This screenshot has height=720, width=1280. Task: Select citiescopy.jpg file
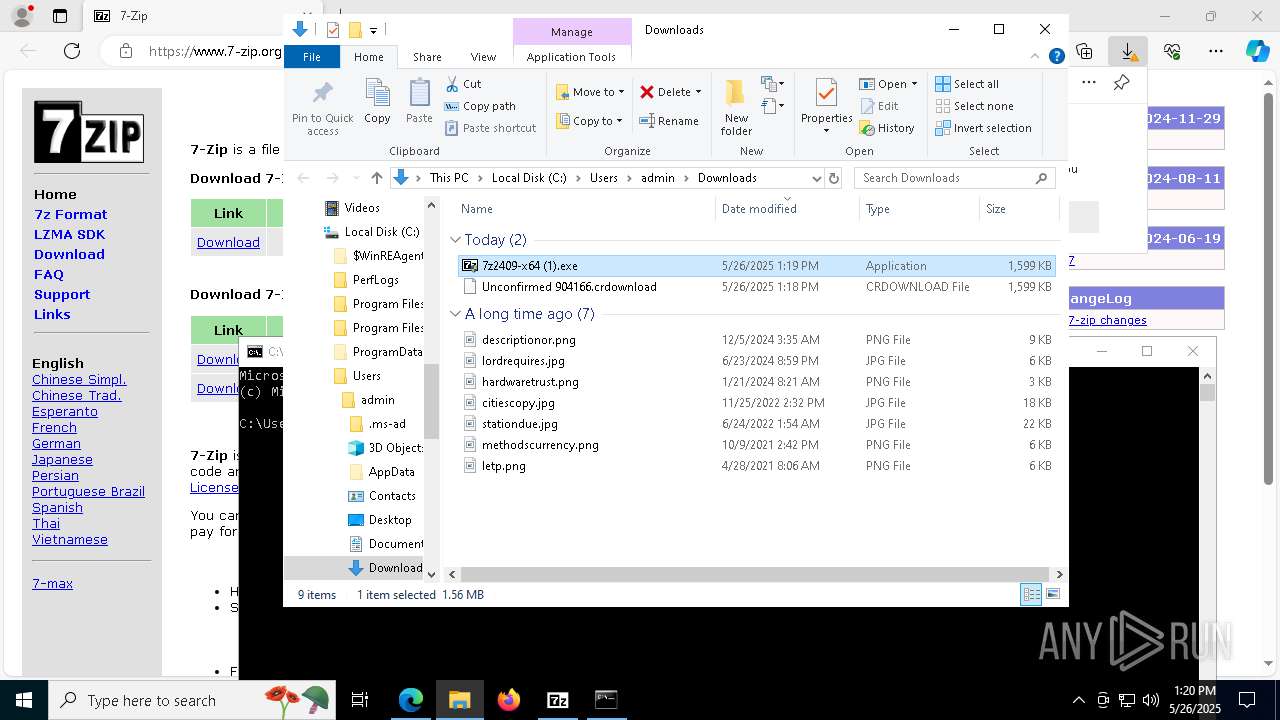[756, 403]
